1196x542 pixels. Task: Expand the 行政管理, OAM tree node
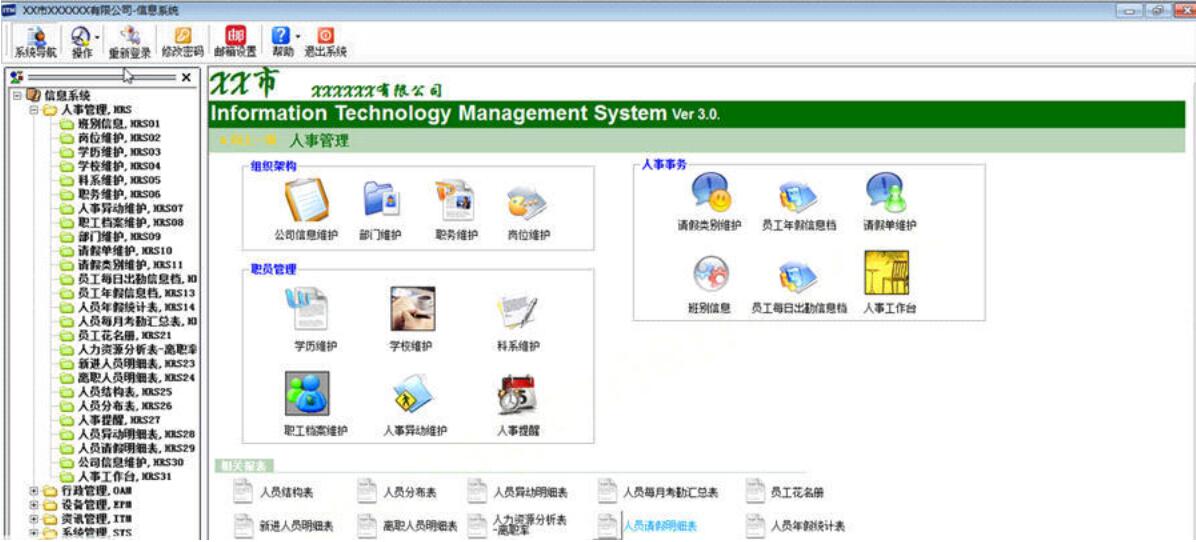click(x=34, y=491)
